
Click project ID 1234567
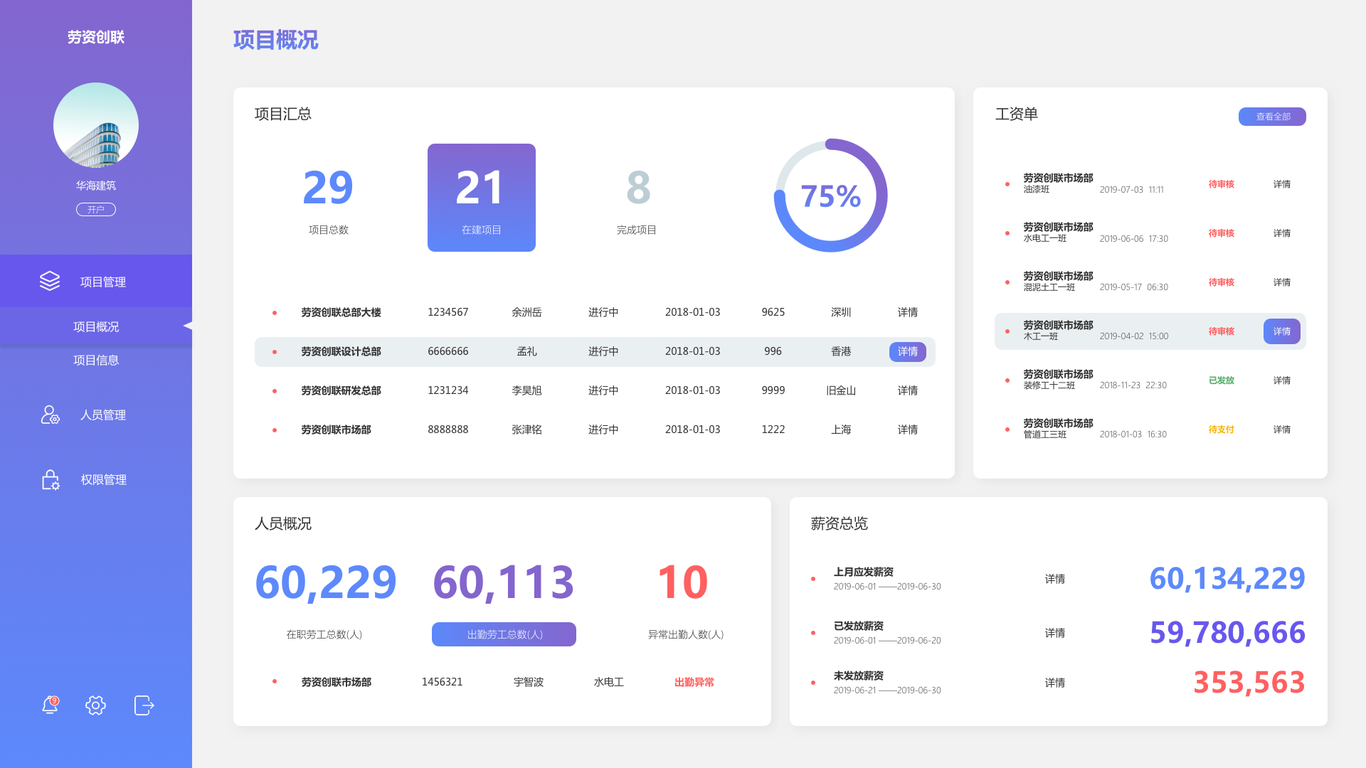(448, 312)
